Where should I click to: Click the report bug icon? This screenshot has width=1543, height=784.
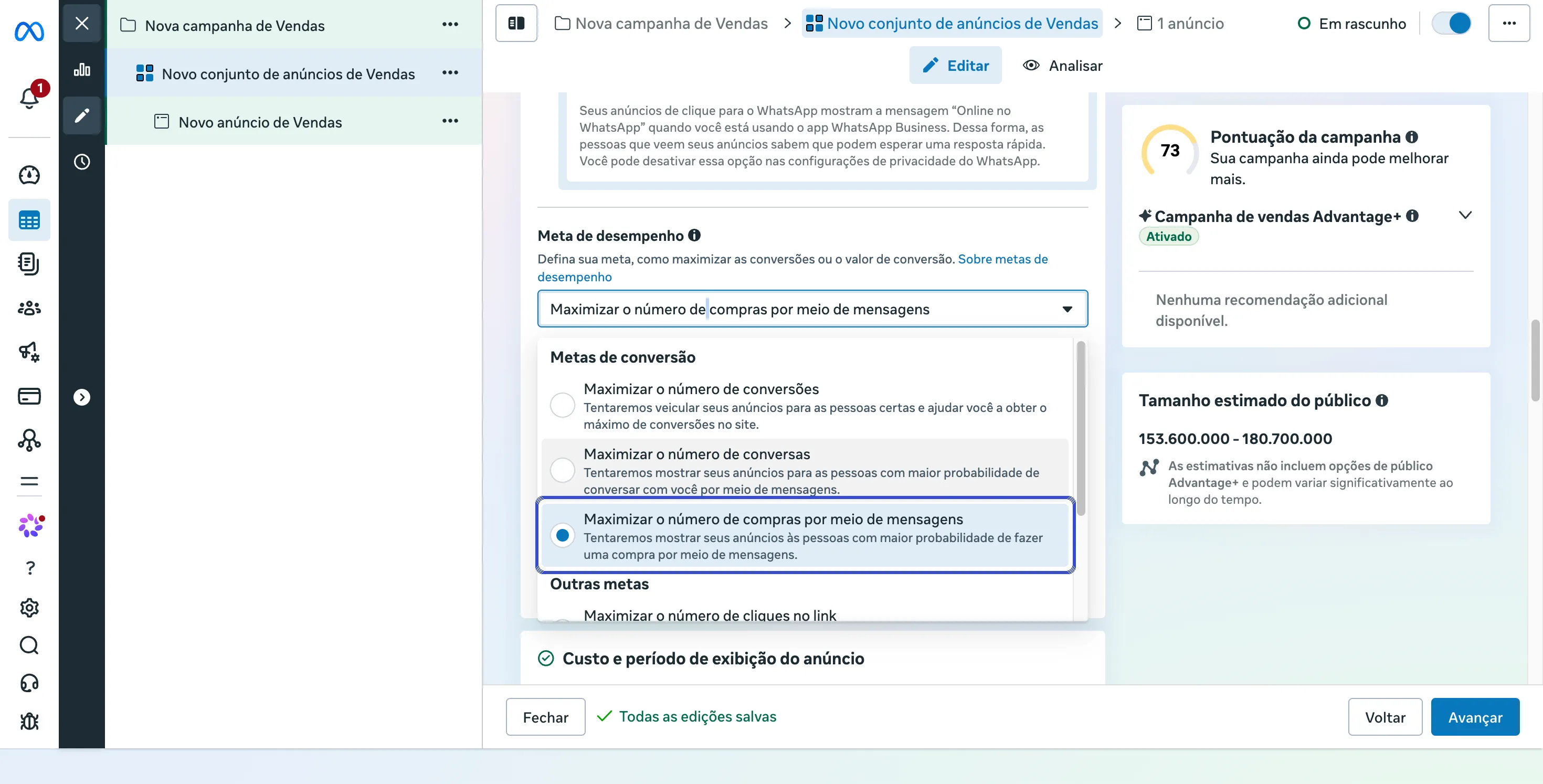[x=29, y=721]
